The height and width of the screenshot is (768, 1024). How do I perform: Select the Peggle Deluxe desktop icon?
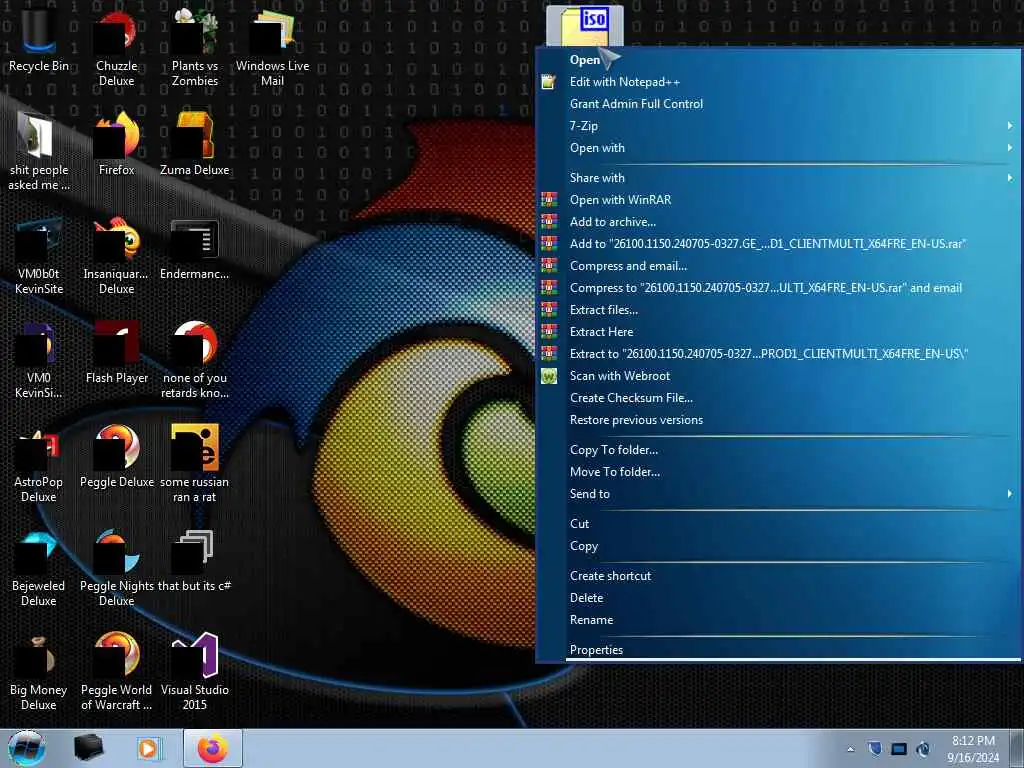coord(116,456)
